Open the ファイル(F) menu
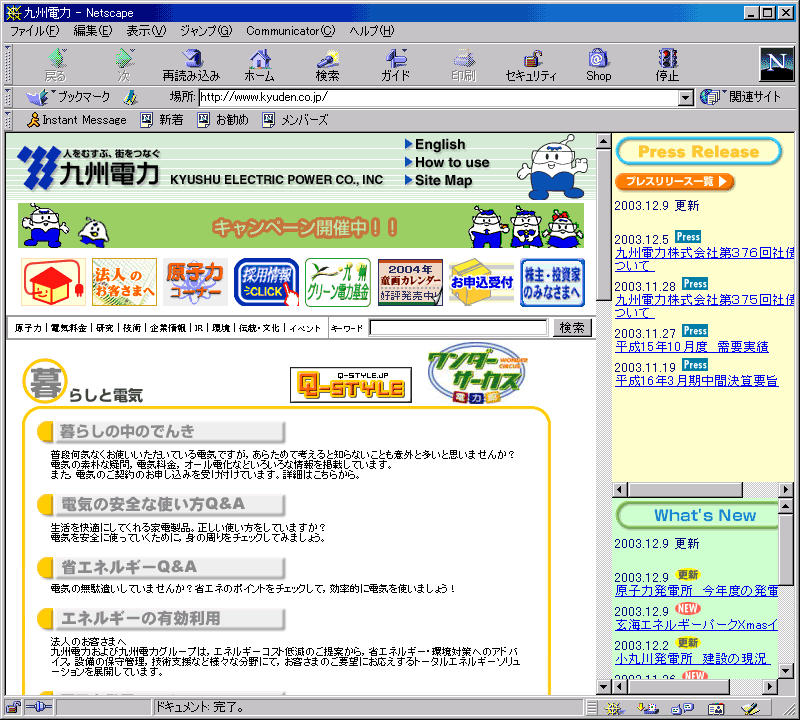The height and width of the screenshot is (720, 800). pos(35,31)
